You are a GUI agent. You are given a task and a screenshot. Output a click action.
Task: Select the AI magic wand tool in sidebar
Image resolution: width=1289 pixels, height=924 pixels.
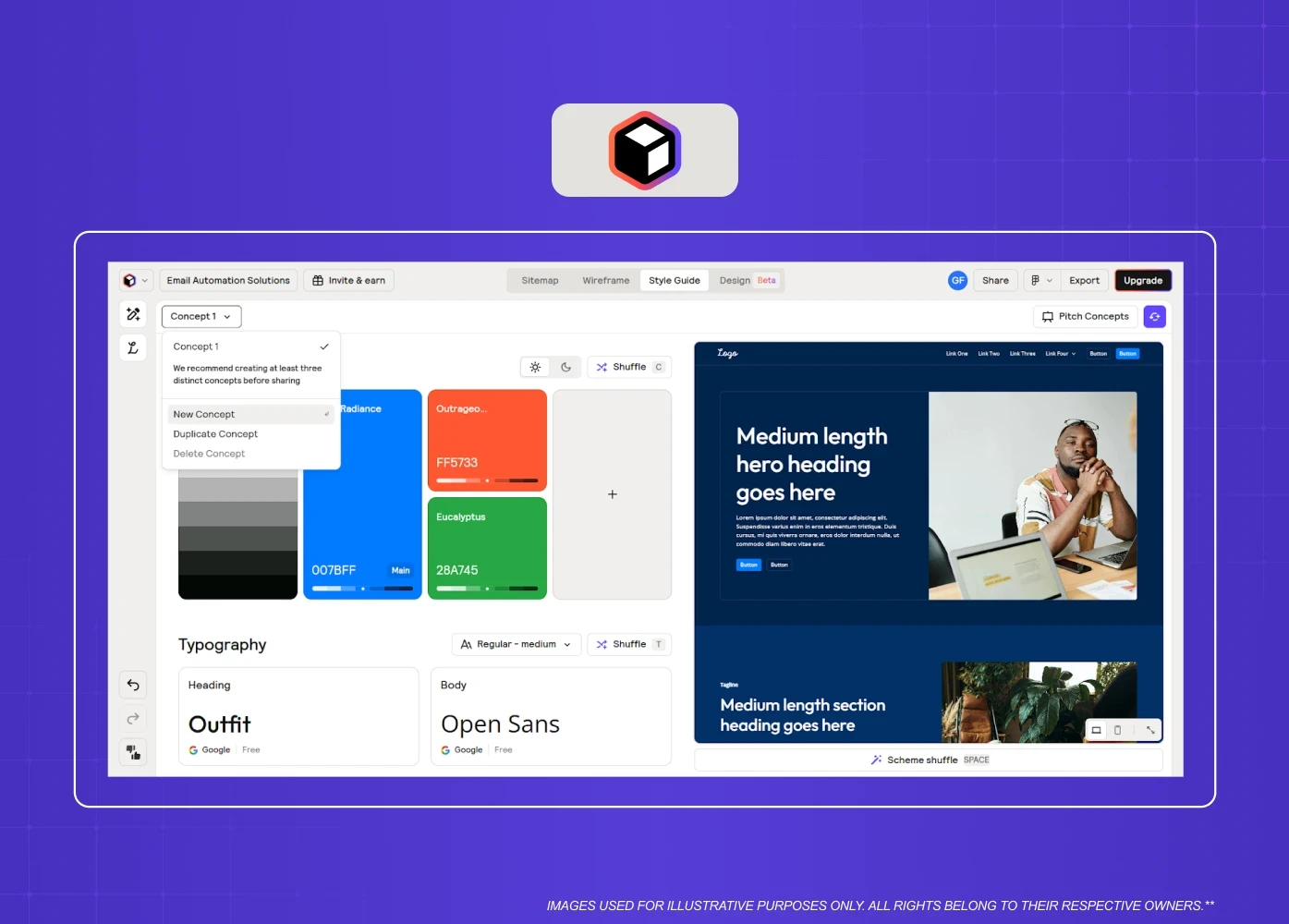133,314
